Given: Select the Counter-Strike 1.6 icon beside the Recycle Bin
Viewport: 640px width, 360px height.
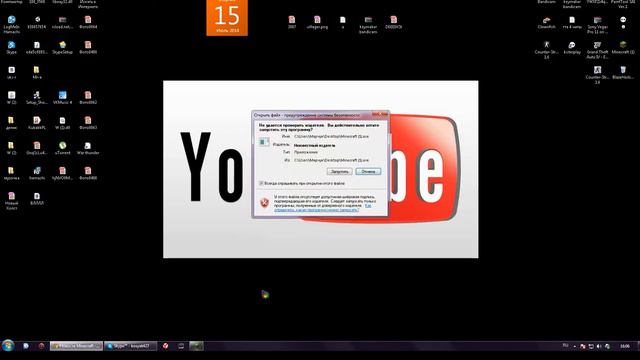Looking at the screenshot, I should [597, 75].
